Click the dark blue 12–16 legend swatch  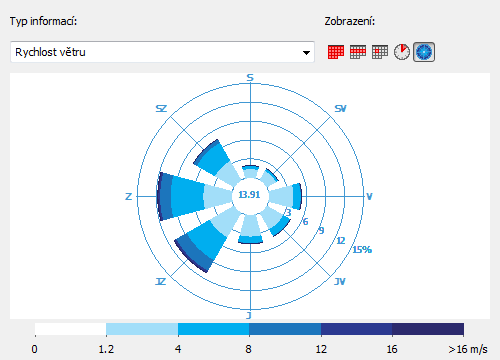pos(356,329)
